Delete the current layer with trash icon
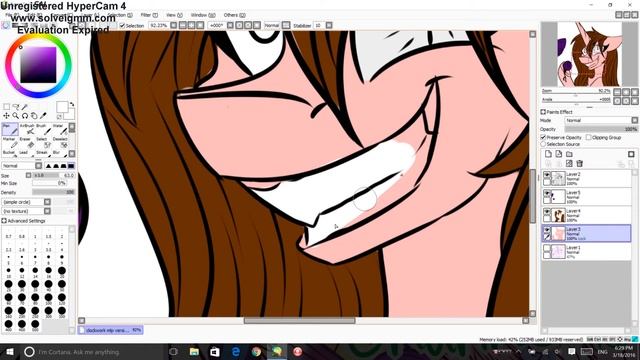The width and height of the screenshot is (640, 360). tap(580, 164)
